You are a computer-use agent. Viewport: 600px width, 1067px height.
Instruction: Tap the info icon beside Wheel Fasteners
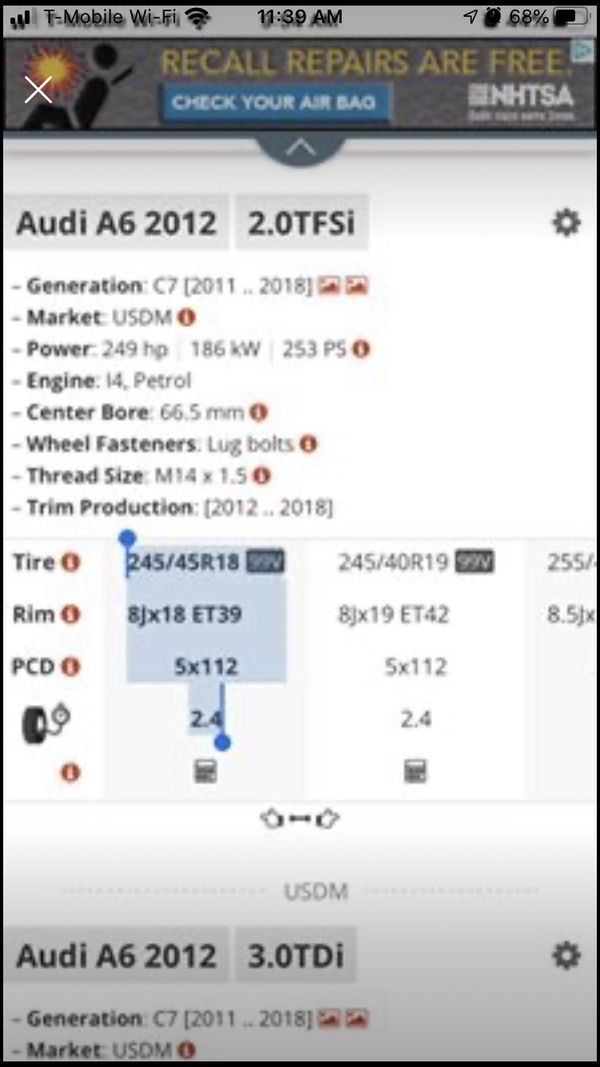tap(308, 444)
